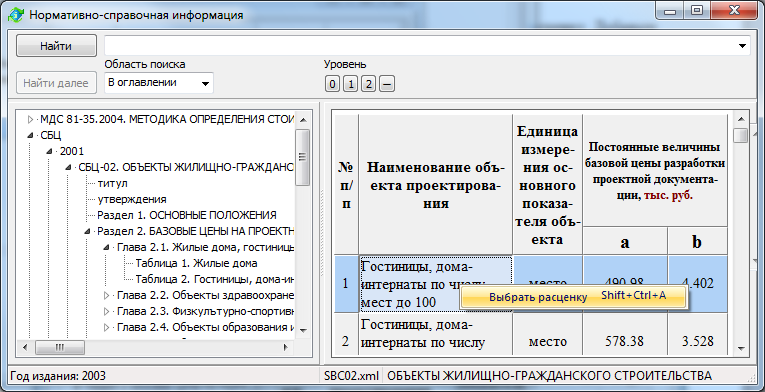The height and width of the screenshot is (392, 765).
Task: Click the table vertical scrollbar down arrow
Action: (x=741, y=349)
